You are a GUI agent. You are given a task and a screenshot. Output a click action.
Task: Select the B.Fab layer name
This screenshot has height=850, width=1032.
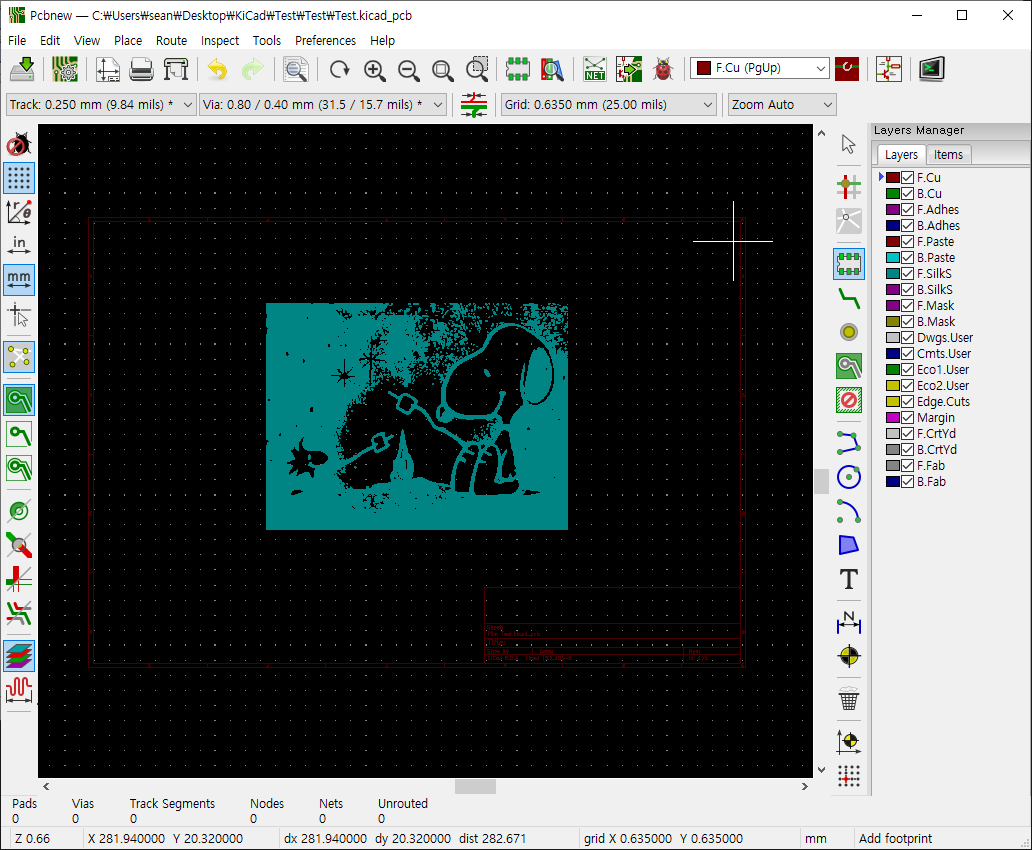(931, 482)
